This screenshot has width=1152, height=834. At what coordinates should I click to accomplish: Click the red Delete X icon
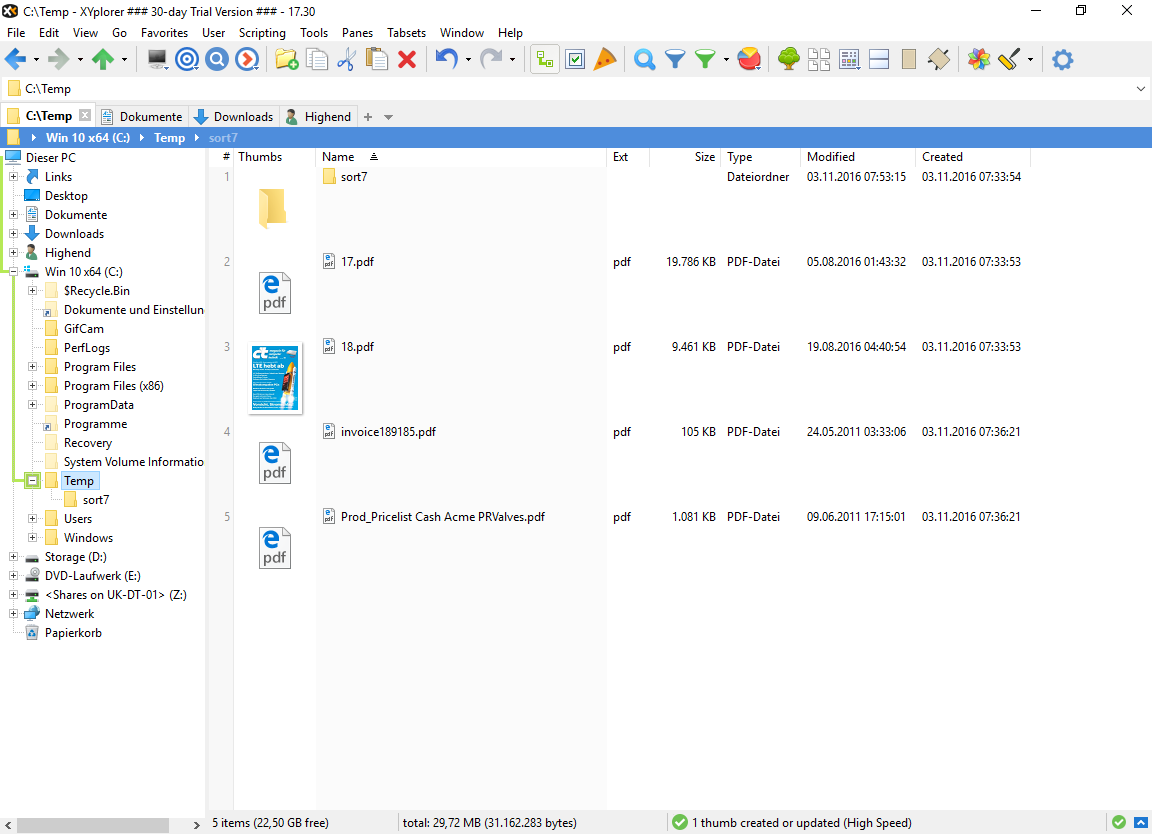pyautogui.click(x=407, y=60)
